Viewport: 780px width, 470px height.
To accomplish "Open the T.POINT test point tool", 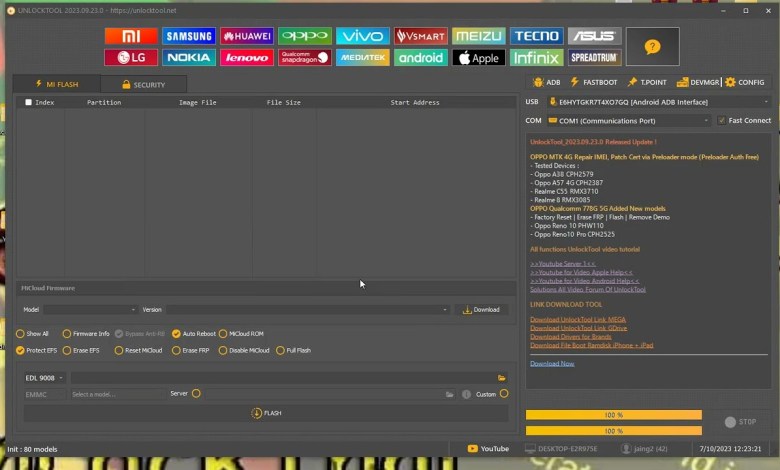I will [x=647, y=83].
